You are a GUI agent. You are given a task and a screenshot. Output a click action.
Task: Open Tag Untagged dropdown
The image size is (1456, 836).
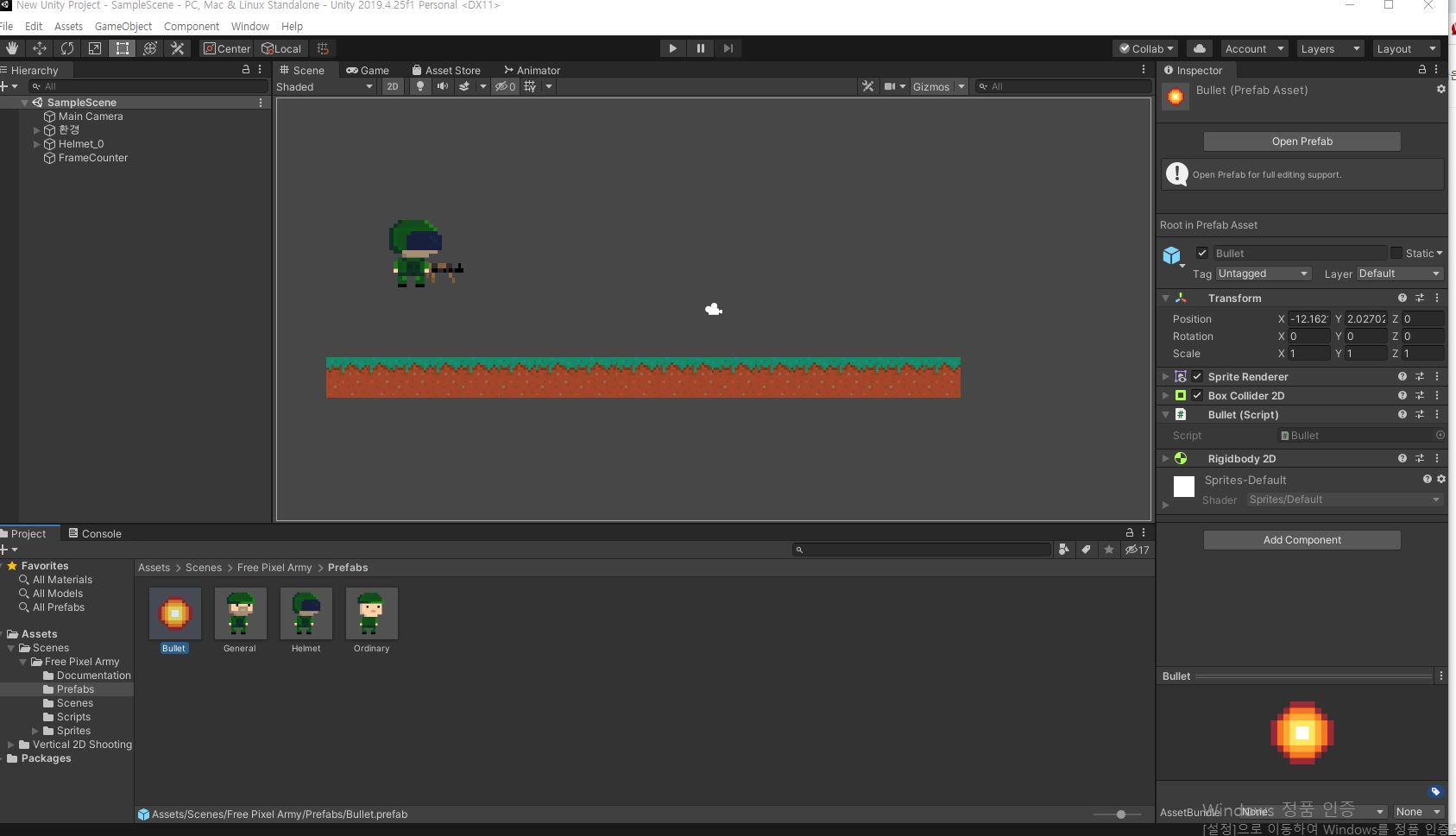(x=1264, y=273)
